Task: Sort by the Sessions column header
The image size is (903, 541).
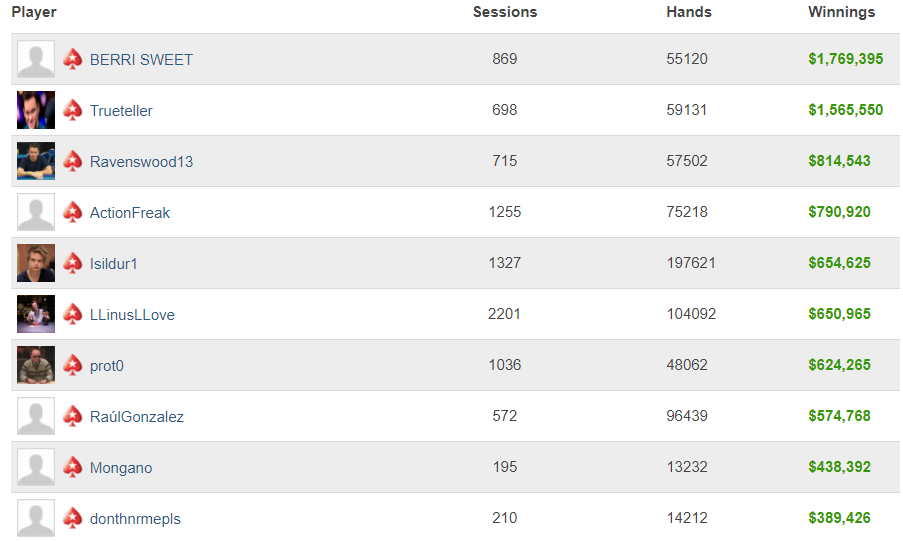Action: click(505, 12)
